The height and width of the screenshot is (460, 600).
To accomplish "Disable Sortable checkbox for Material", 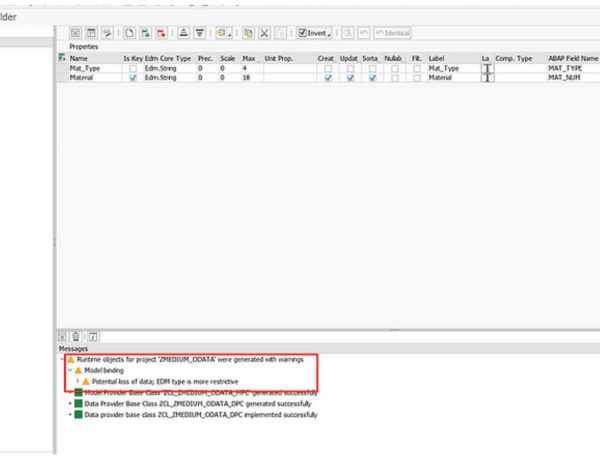I will pyautogui.click(x=372, y=78).
